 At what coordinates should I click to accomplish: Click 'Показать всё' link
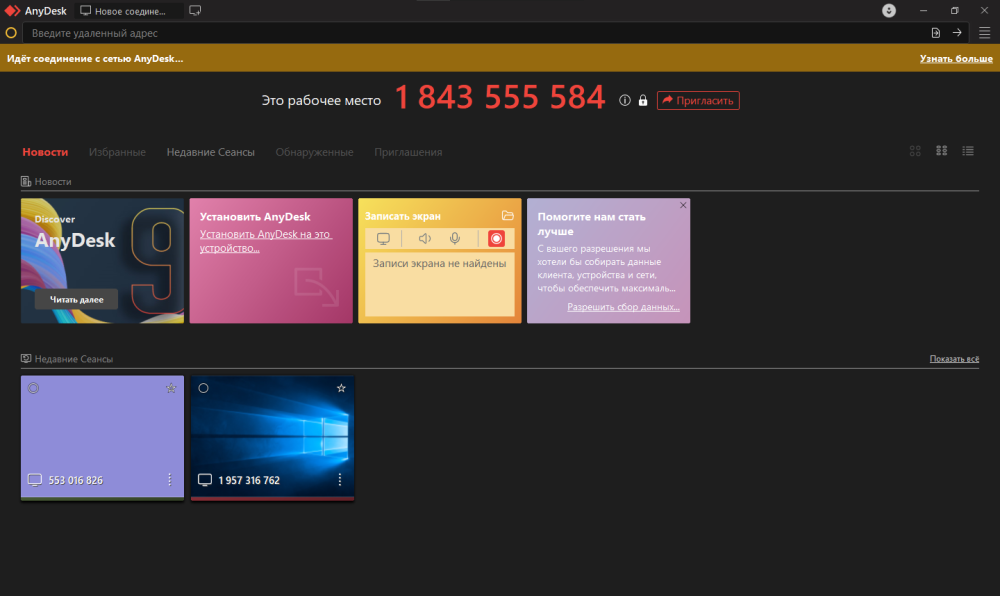954,359
